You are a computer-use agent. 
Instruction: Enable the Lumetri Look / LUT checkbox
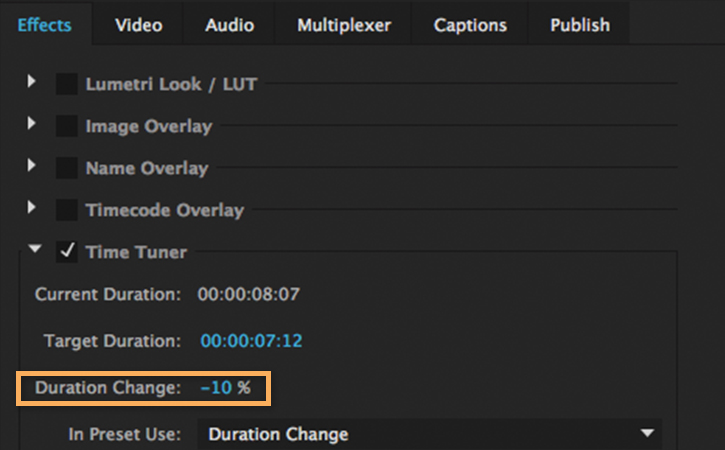point(67,84)
